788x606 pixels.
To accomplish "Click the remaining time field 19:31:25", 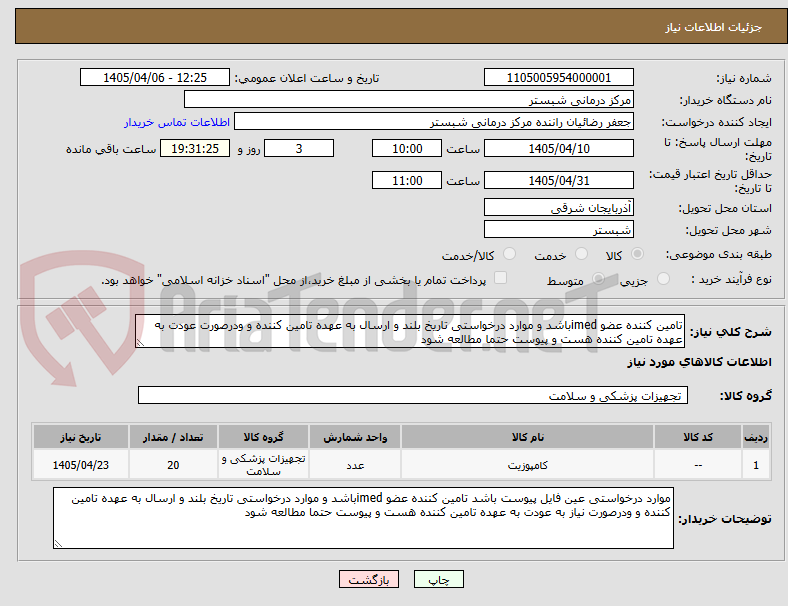I will (x=195, y=148).
